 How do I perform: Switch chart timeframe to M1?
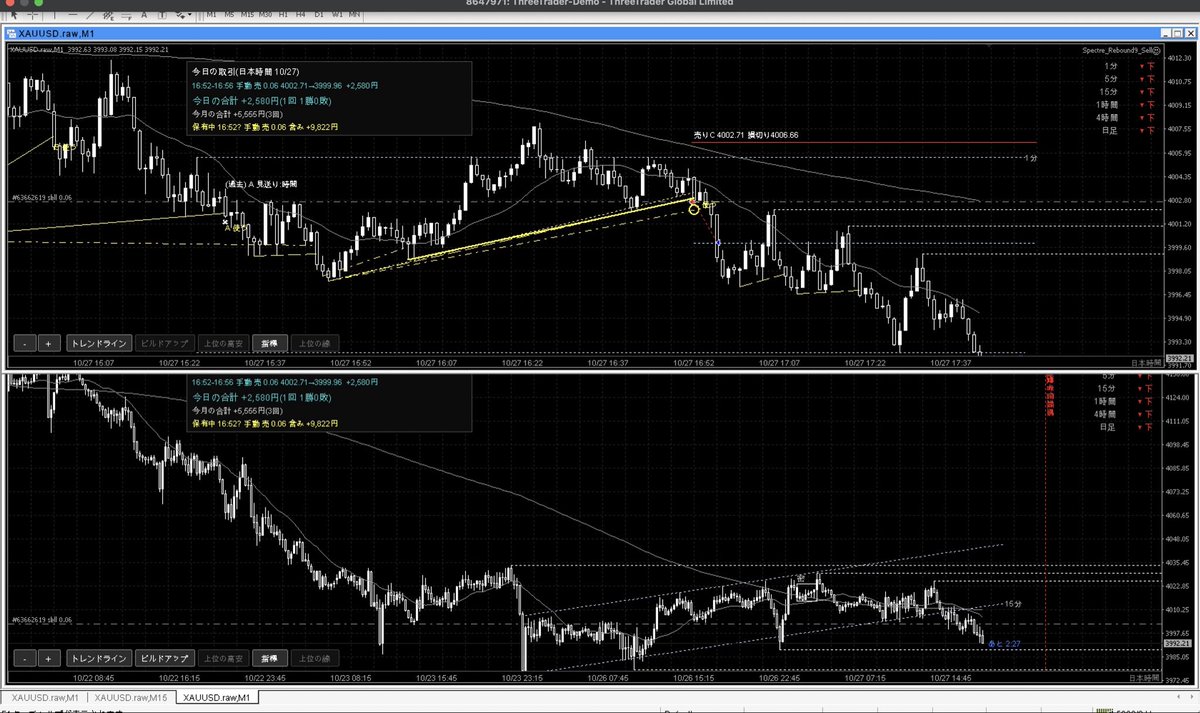[x=211, y=15]
